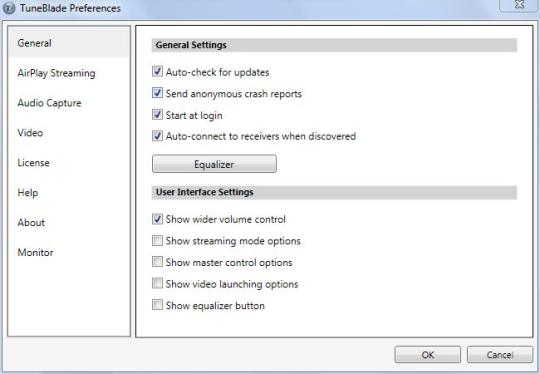Toggle the Start at login checkbox
540x374 pixels.
pos(157,115)
